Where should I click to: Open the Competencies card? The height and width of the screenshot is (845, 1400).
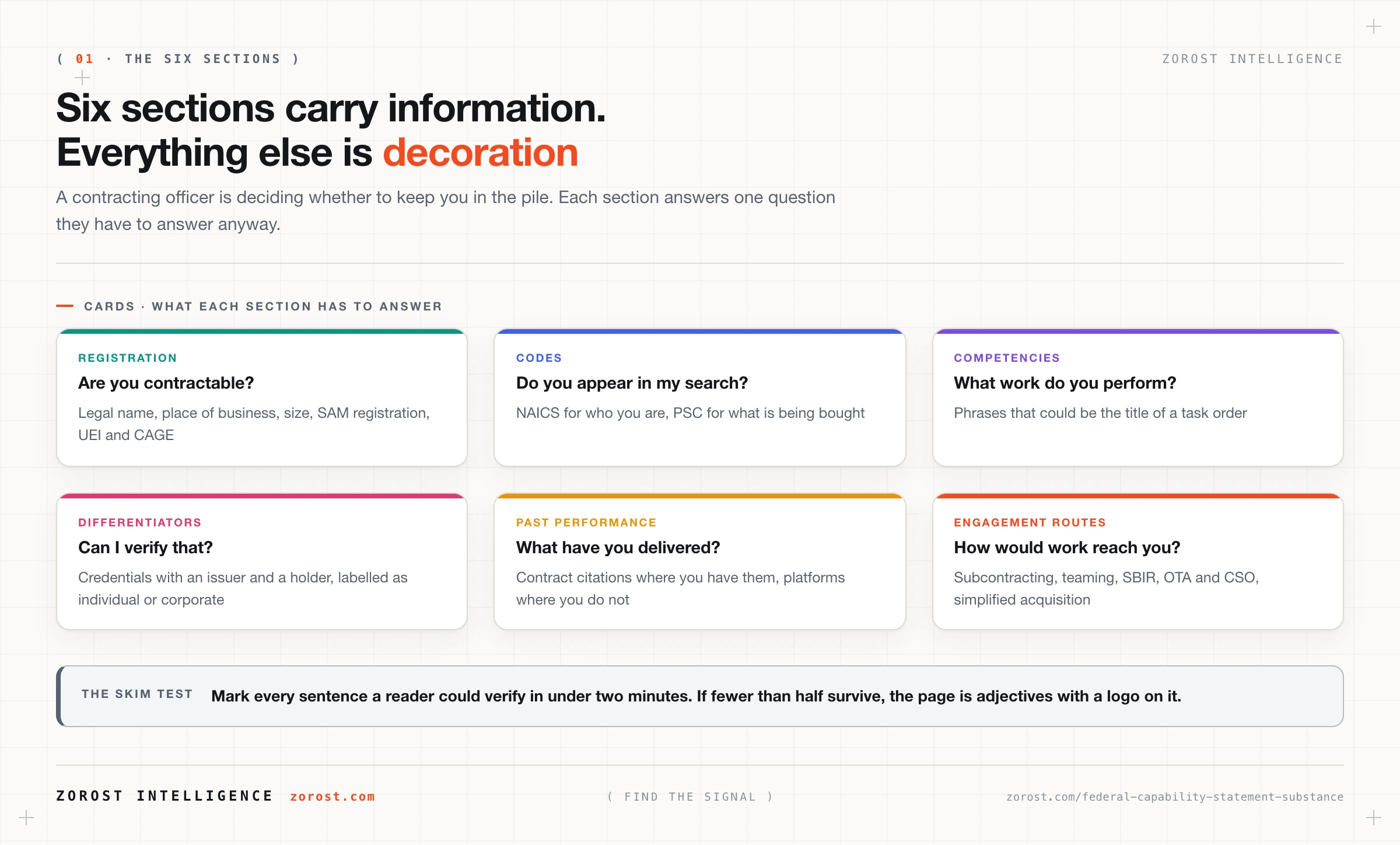(1138, 397)
